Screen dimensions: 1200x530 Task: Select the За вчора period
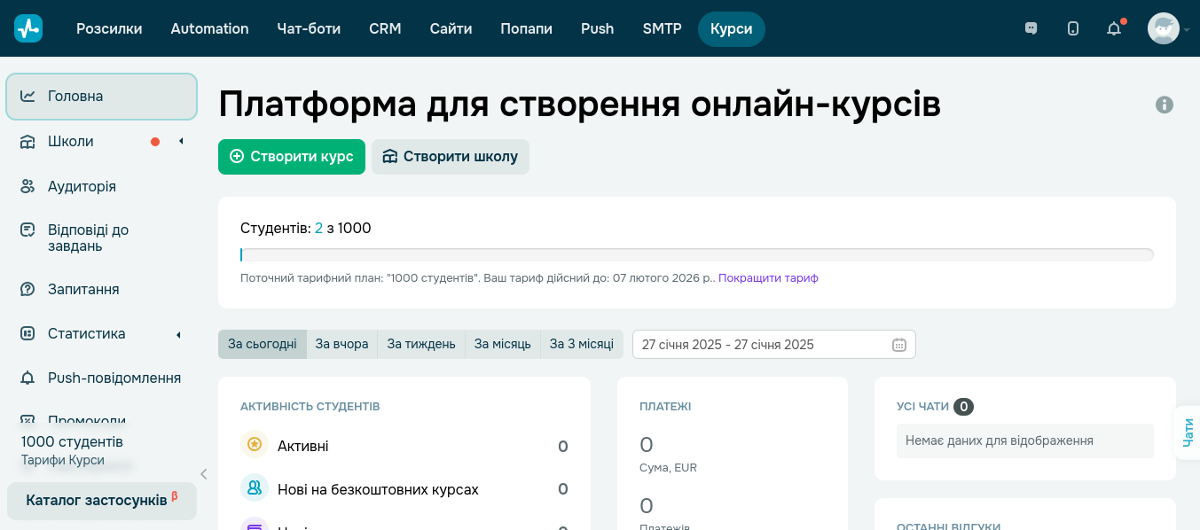point(342,344)
